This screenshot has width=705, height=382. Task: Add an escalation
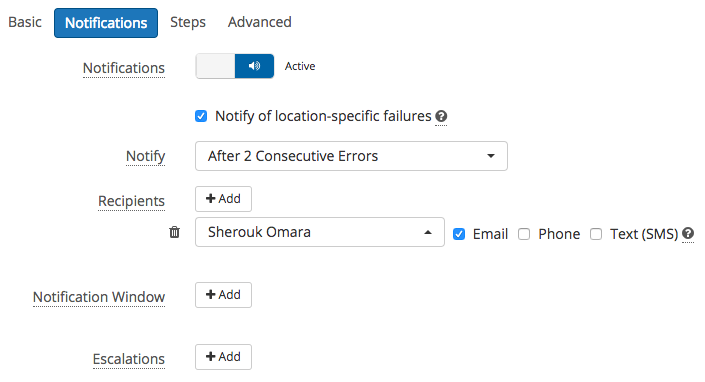pyautogui.click(x=223, y=357)
